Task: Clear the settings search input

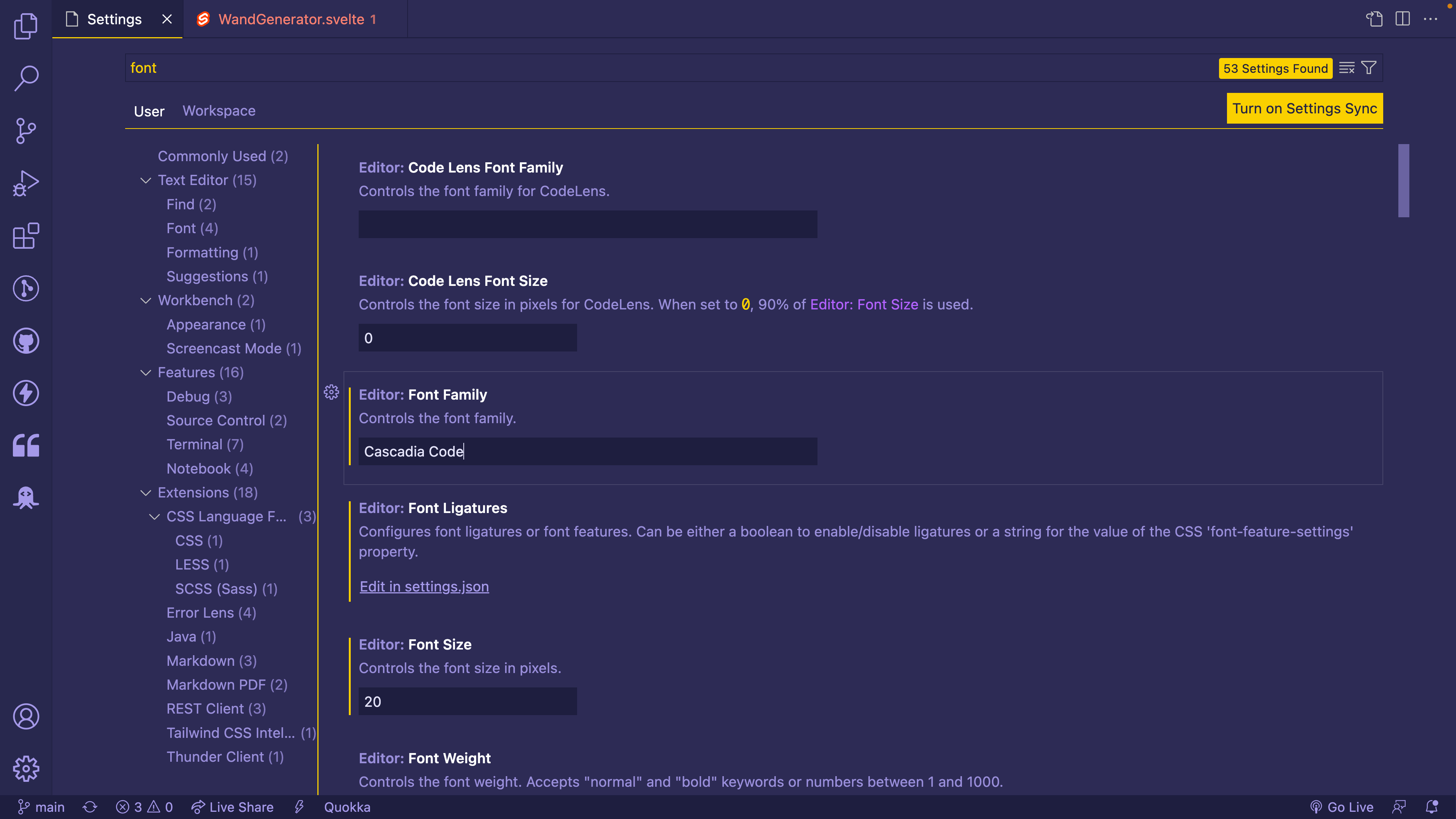Action: click(x=1347, y=68)
